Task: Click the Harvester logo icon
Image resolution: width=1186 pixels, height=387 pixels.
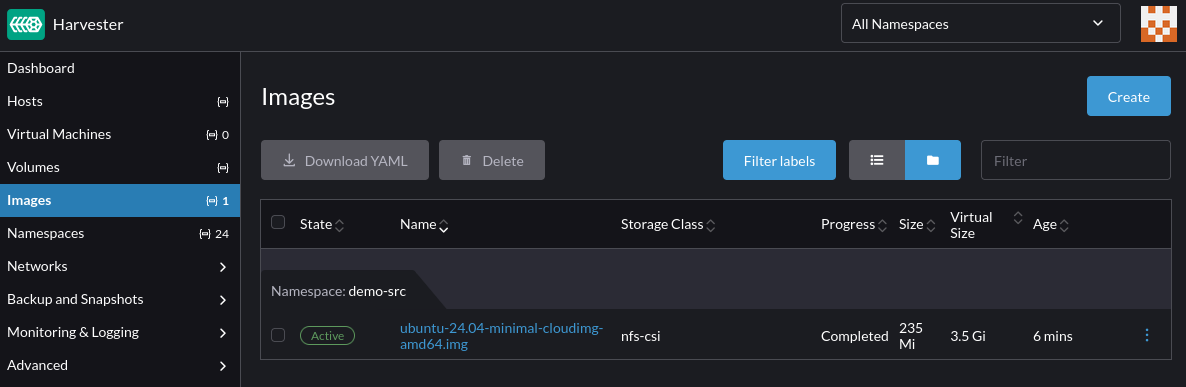Action: coord(26,24)
